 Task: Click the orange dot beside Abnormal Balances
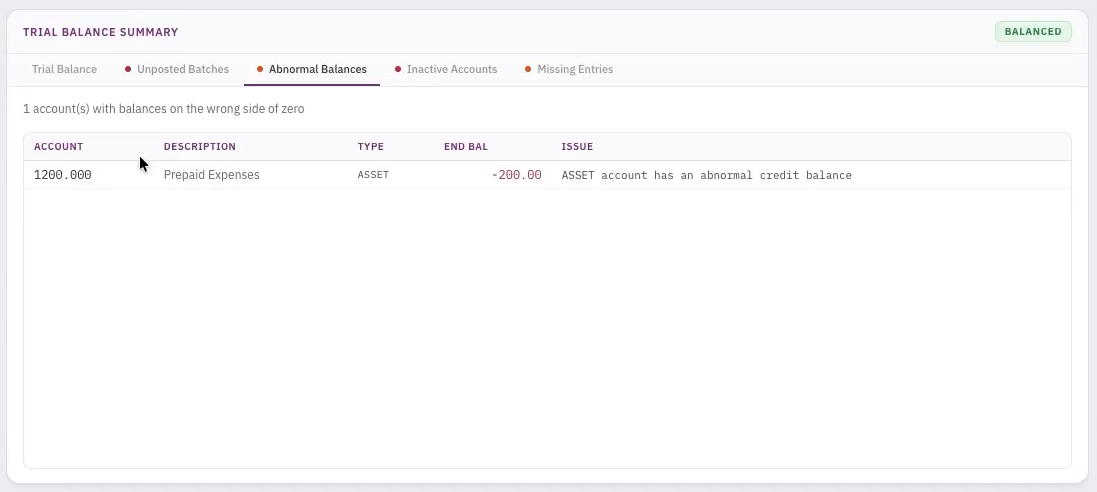260,70
